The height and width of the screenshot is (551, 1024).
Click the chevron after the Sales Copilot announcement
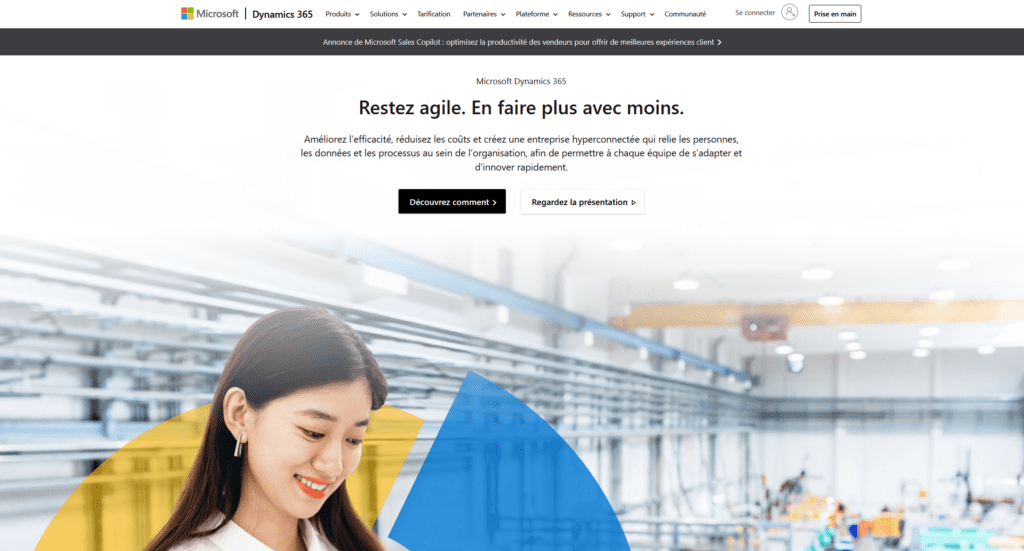(x=720, y=42)
